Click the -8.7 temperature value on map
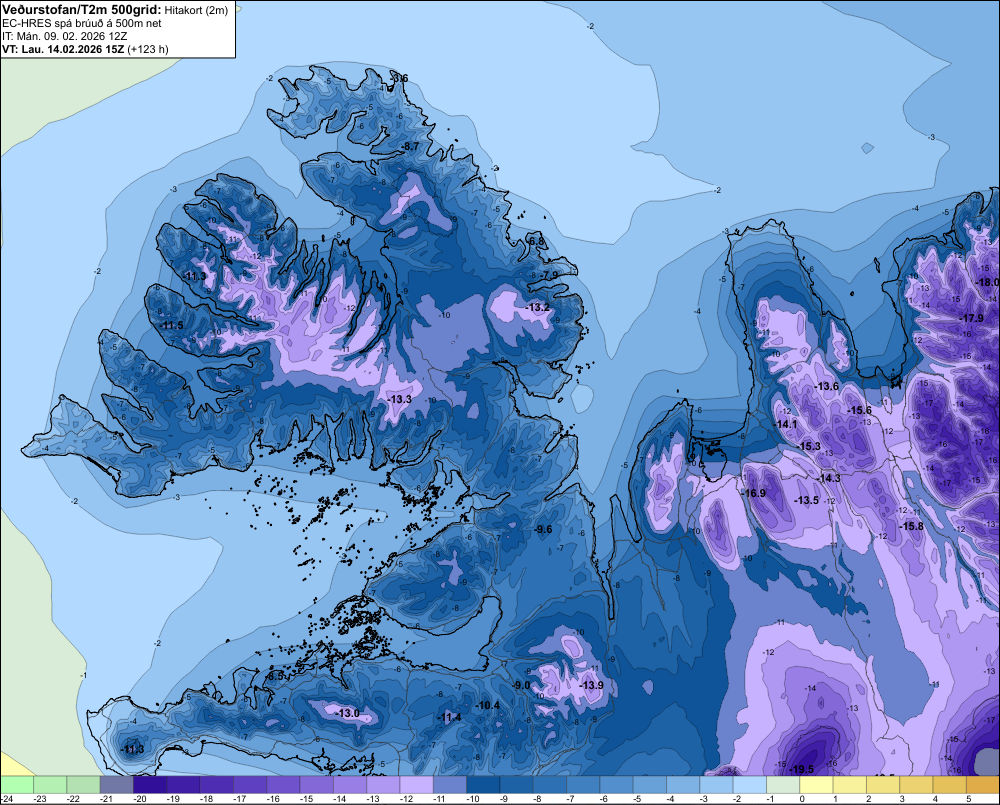Image resolution: width=1000 pixels, height=805 pixels. point(409,146)
